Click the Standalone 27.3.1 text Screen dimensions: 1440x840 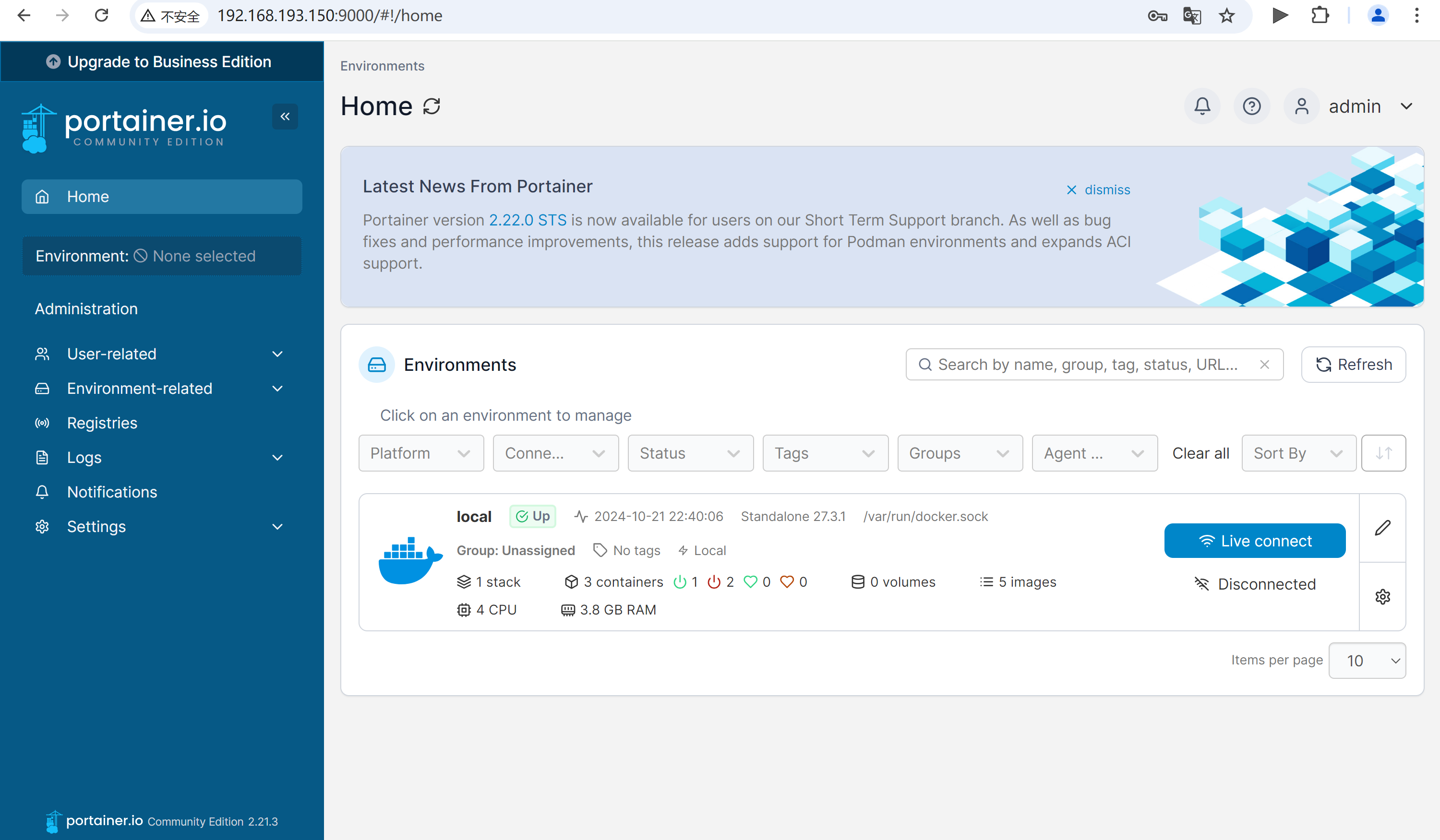click(792, 517)
